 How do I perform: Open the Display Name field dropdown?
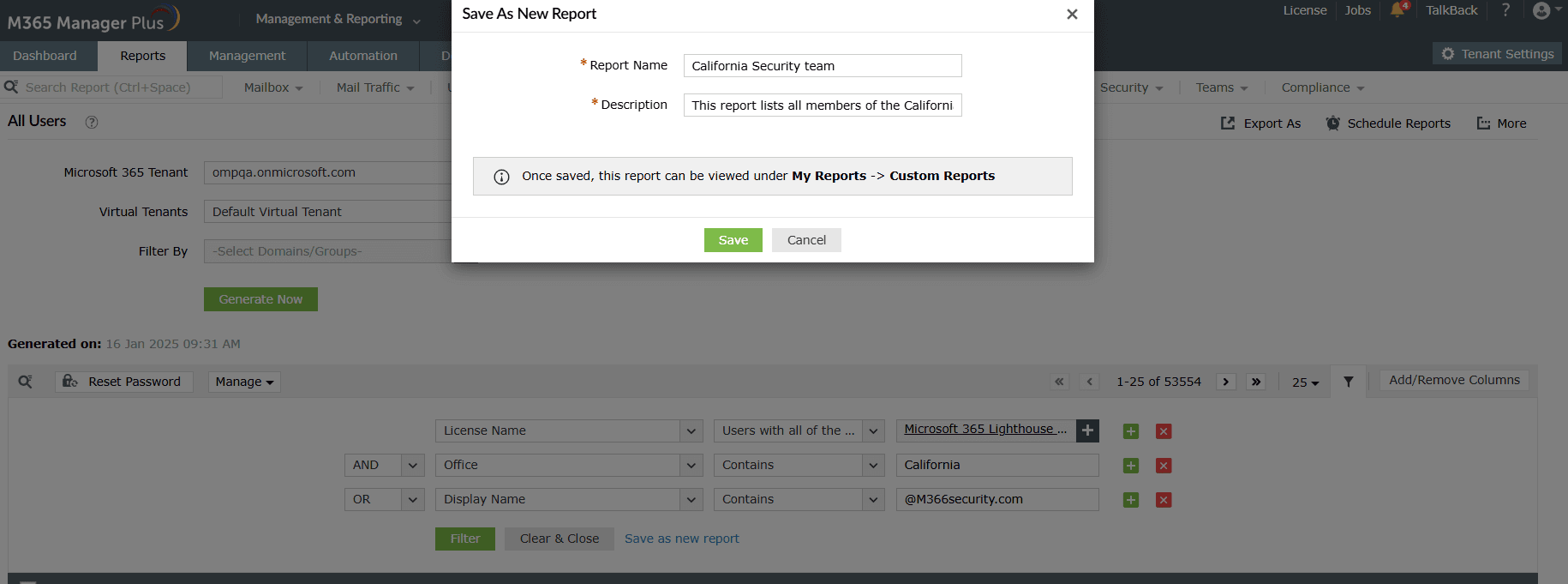point(691,499)
